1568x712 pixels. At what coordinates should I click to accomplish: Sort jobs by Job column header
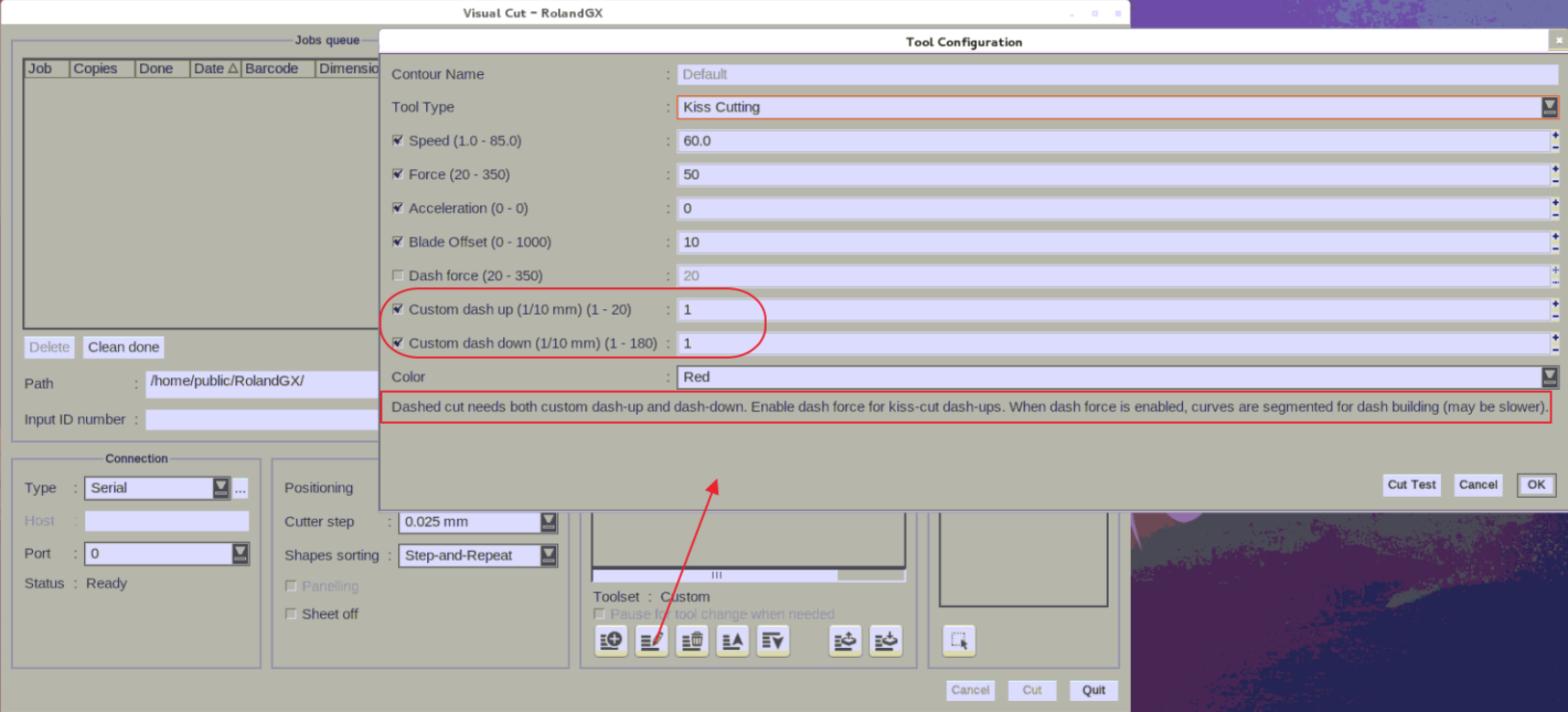coord(47,69)
